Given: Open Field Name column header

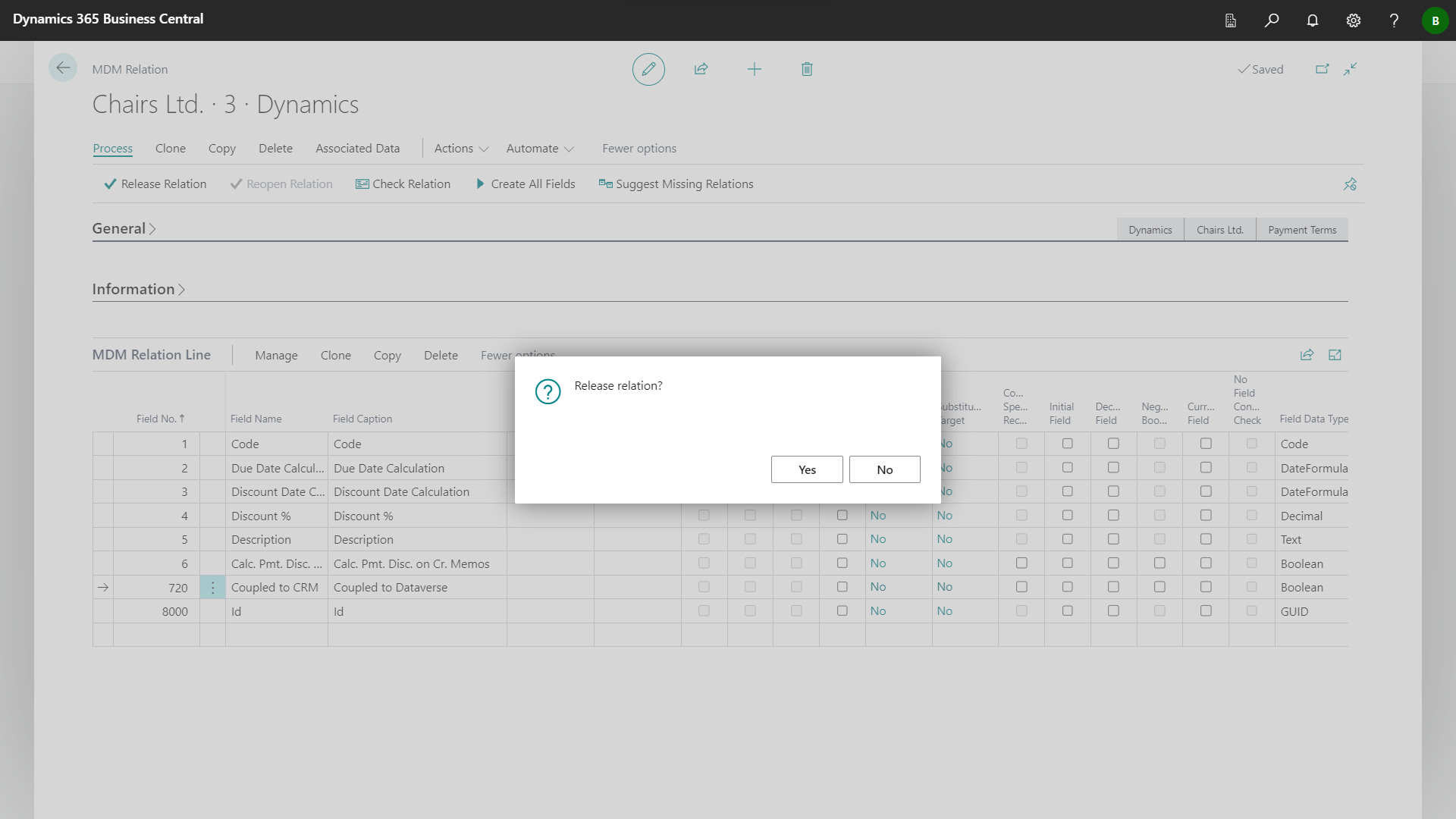Looking at the screenshot, I should point(256,419).
